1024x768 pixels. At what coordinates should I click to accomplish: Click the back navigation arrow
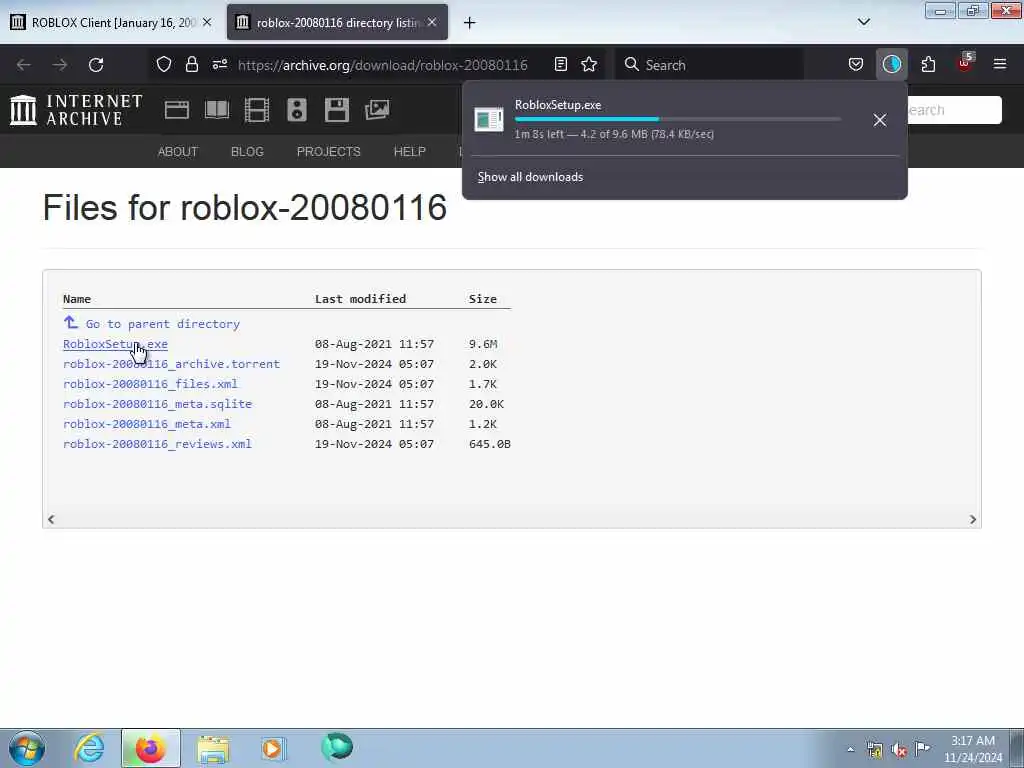point(24,65)
